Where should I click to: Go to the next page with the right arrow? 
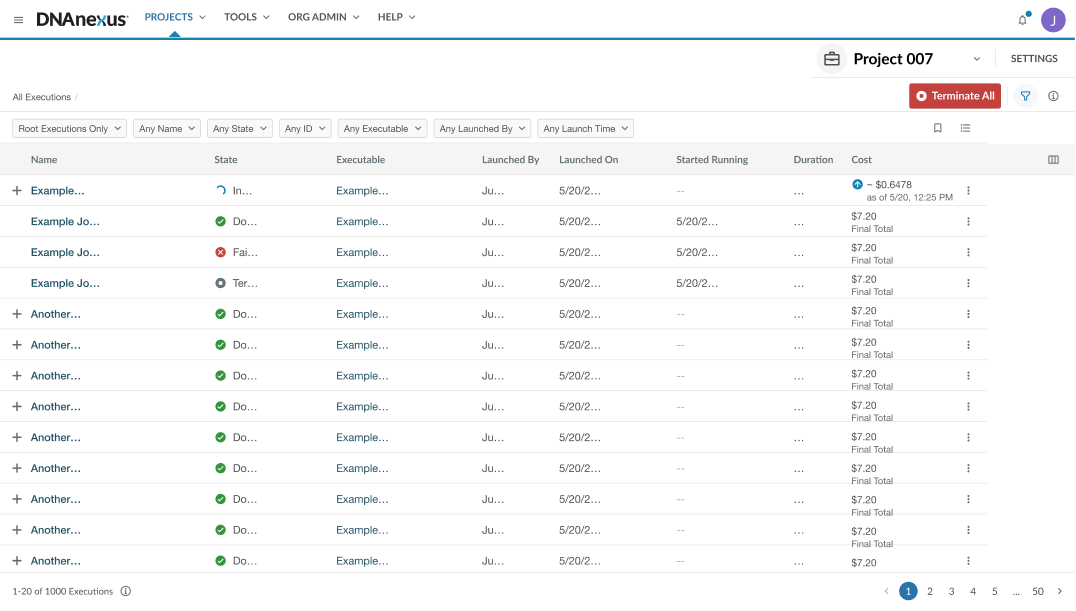point(1060,592)
